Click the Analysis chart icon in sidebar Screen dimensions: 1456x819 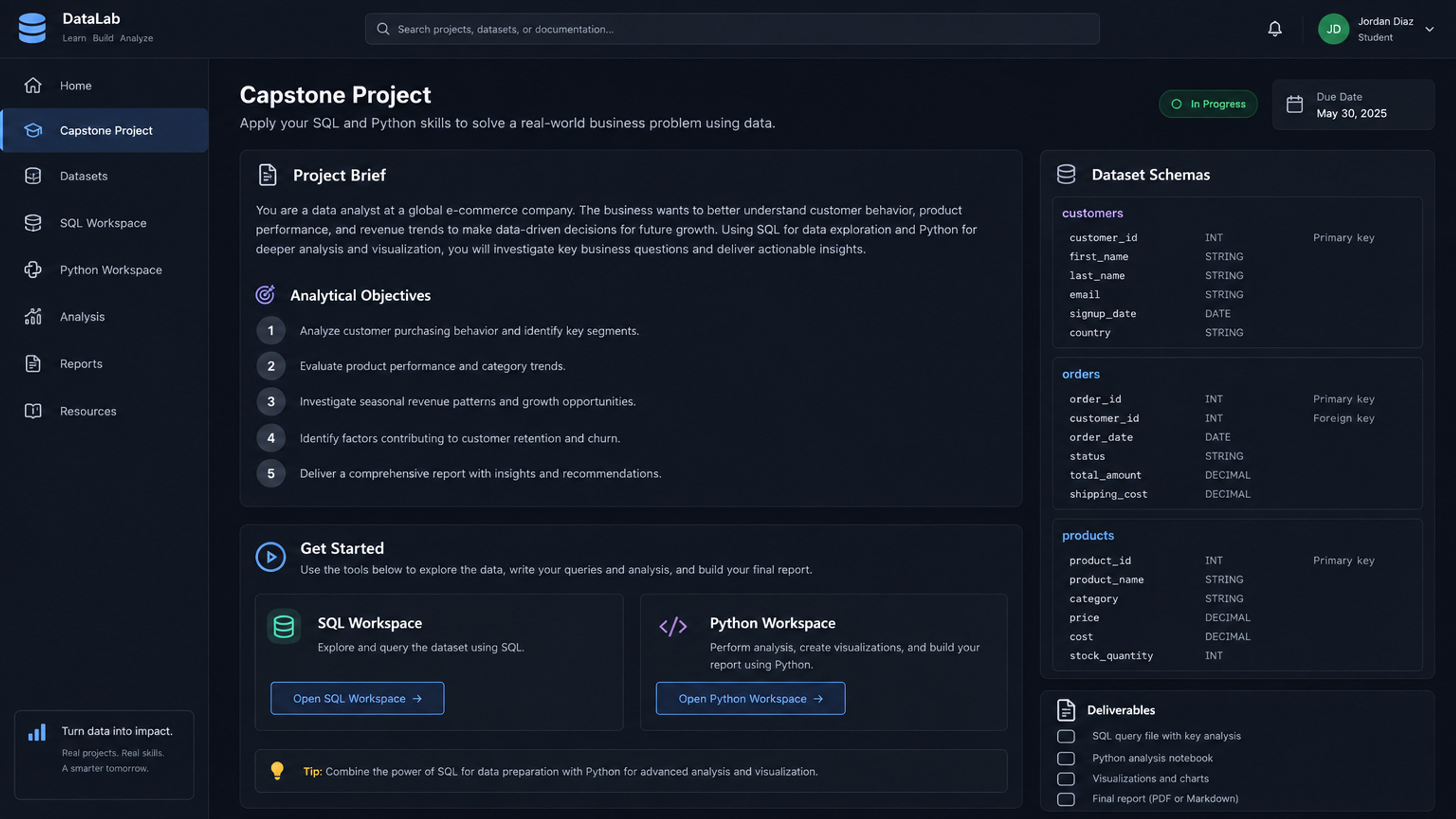point(33,316)
